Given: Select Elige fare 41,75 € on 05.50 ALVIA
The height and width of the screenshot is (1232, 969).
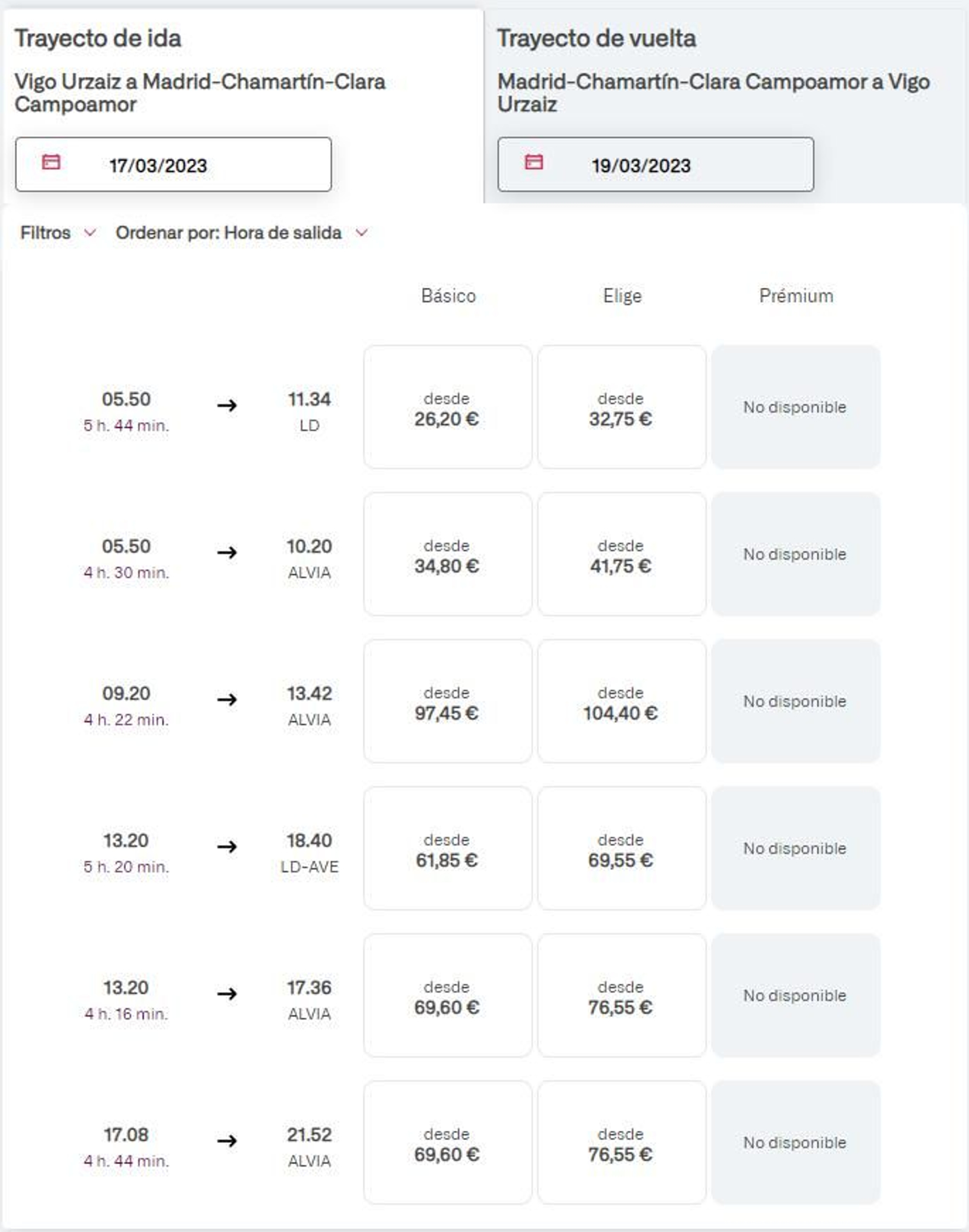Looking at the screenshot, I should tap(621, 554).
